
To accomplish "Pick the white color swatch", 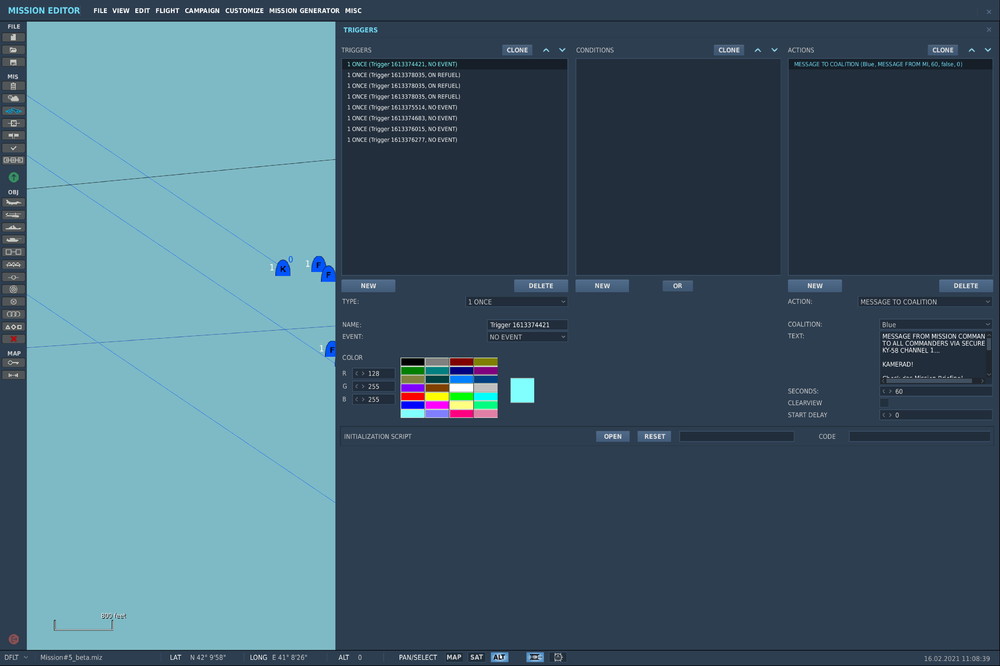I will point(461,388).
